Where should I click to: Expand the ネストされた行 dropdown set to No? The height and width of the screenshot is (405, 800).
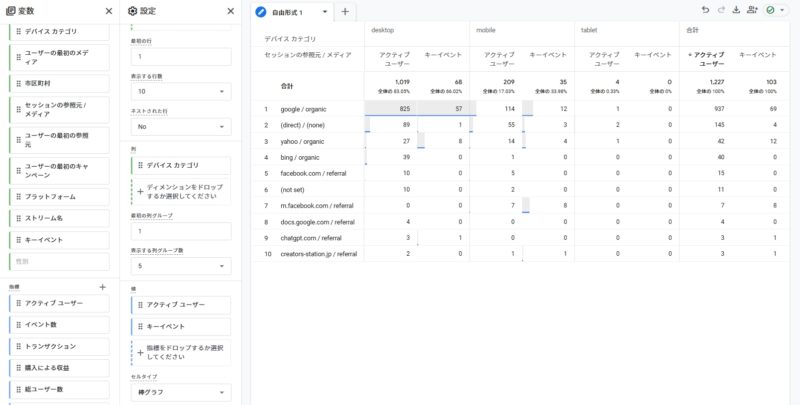click(x=181, y=127)
